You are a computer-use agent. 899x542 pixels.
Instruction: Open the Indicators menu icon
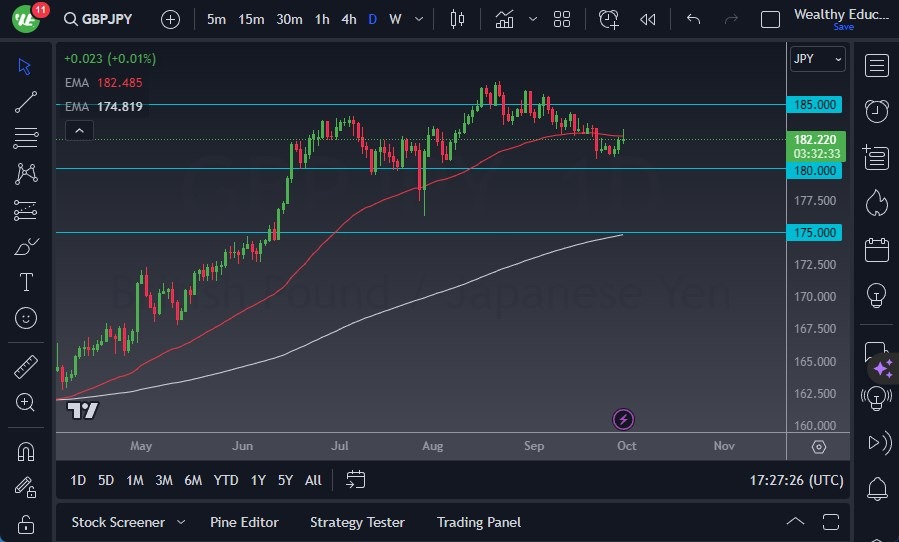(x=504, y=19)
